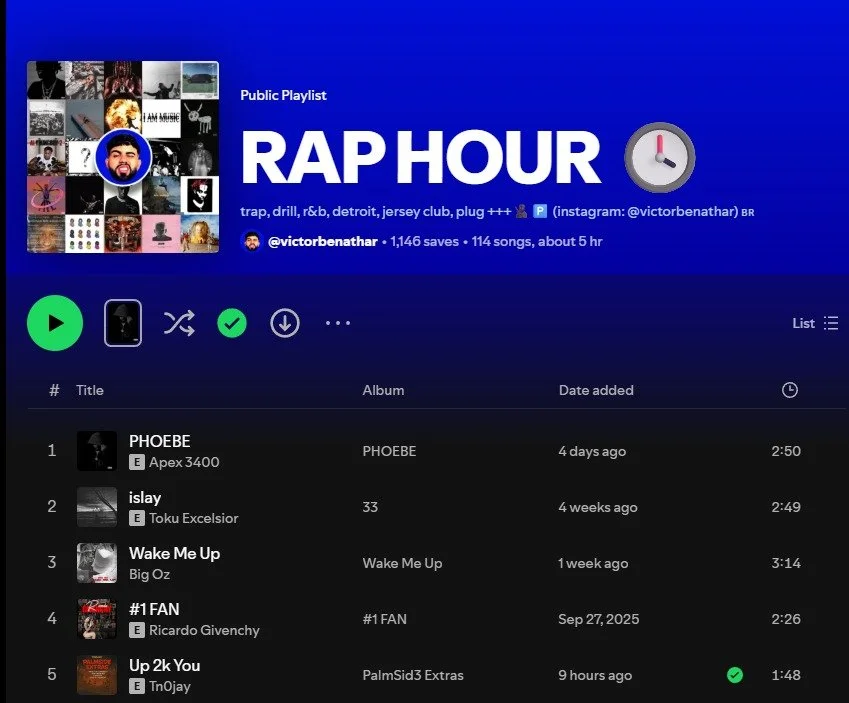Sort tracks by Date added
Screen dimensions: 849x703
coord(596,390)
